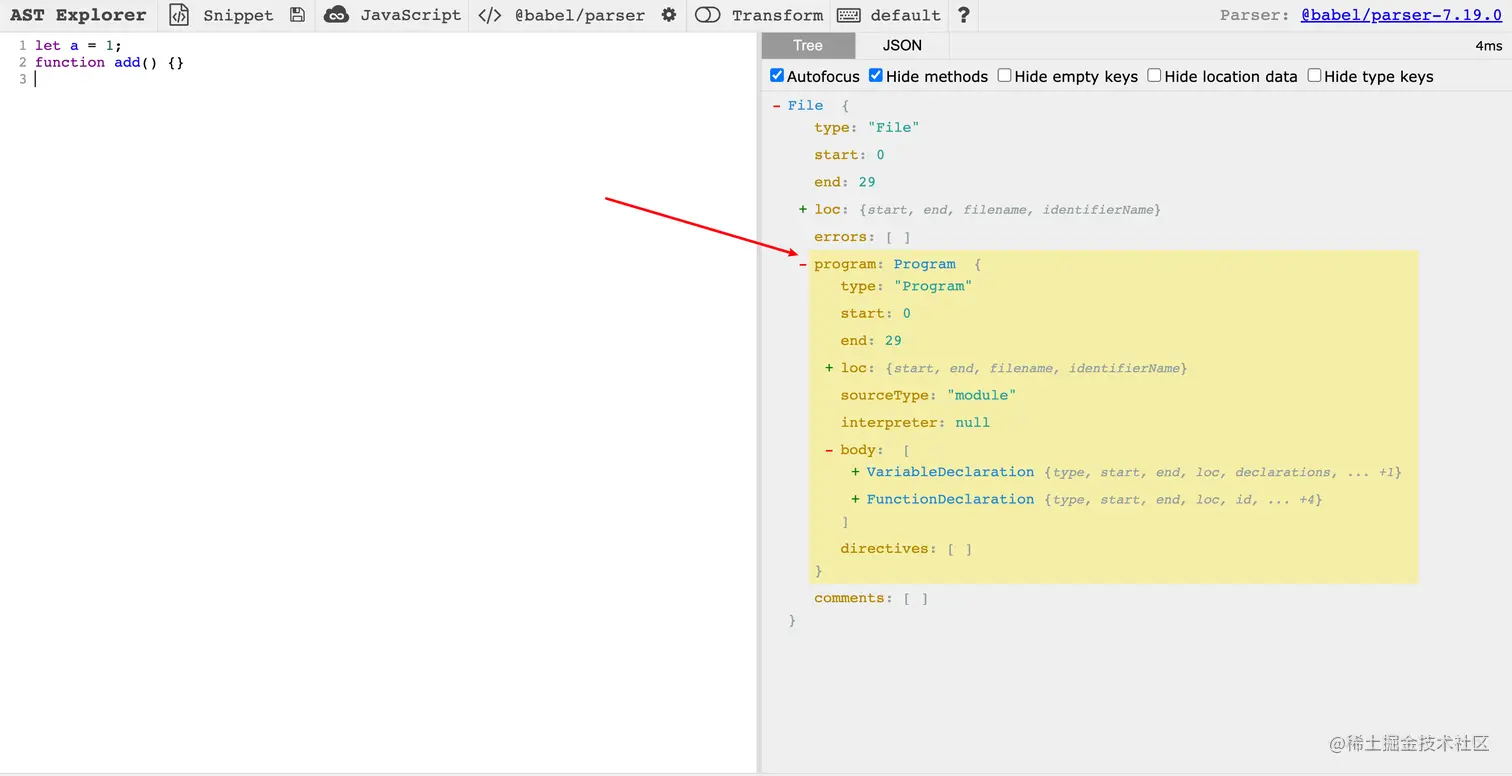The width and height of the screenshot is (1512, 776).
Task: Toggle the Transform switch
Action: (707, 15)
